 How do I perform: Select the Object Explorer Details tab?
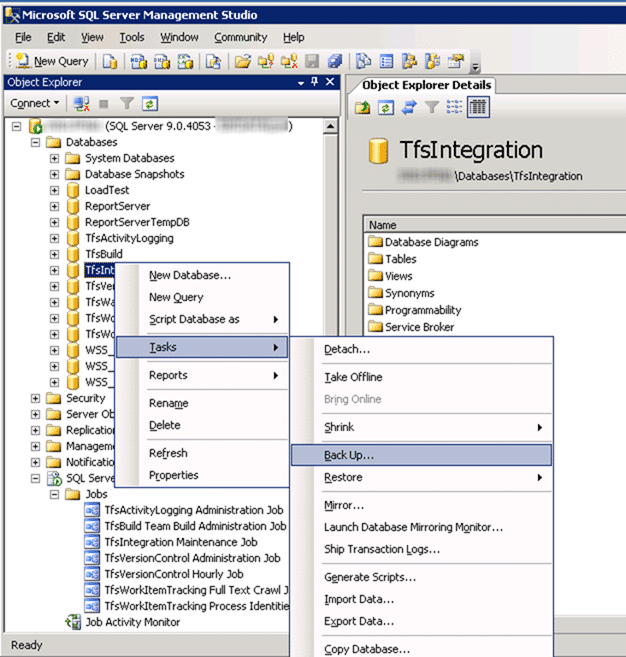coord(426,85)
